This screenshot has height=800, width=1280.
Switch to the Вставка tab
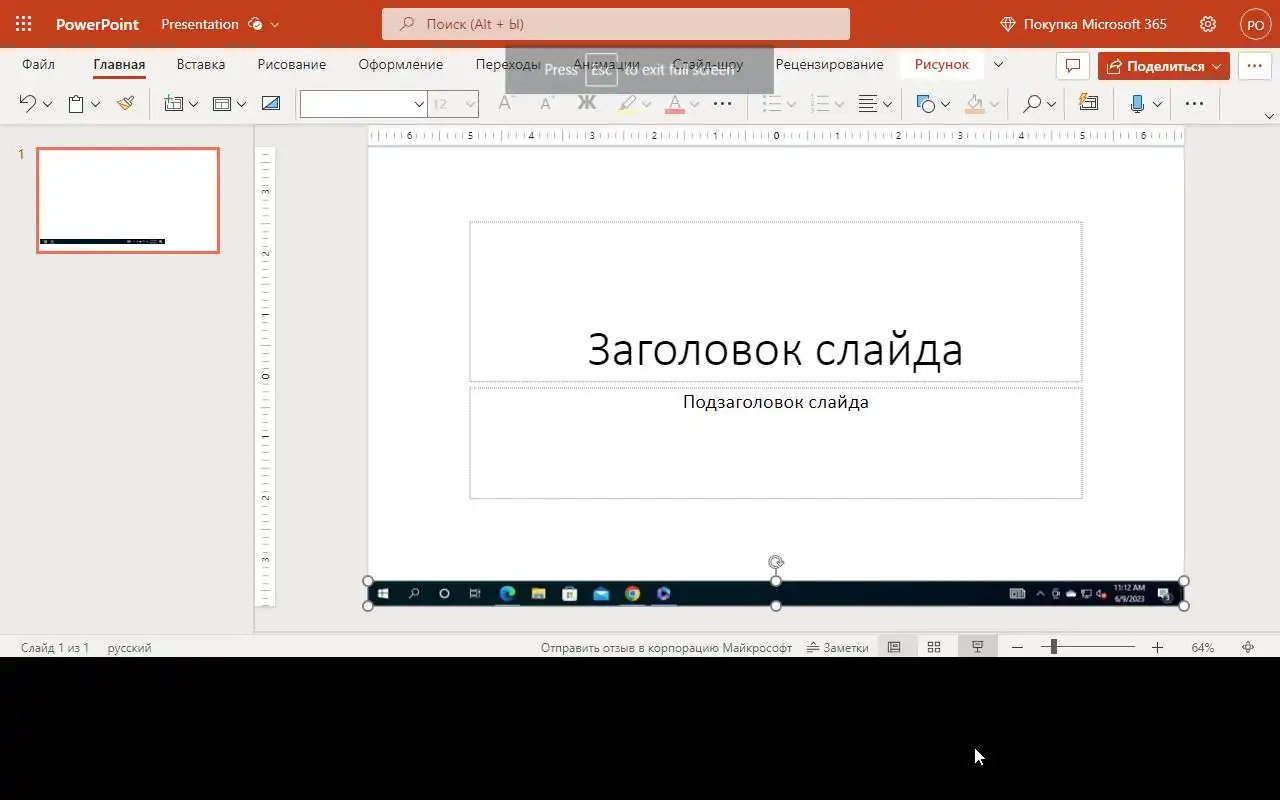[201, 65]
